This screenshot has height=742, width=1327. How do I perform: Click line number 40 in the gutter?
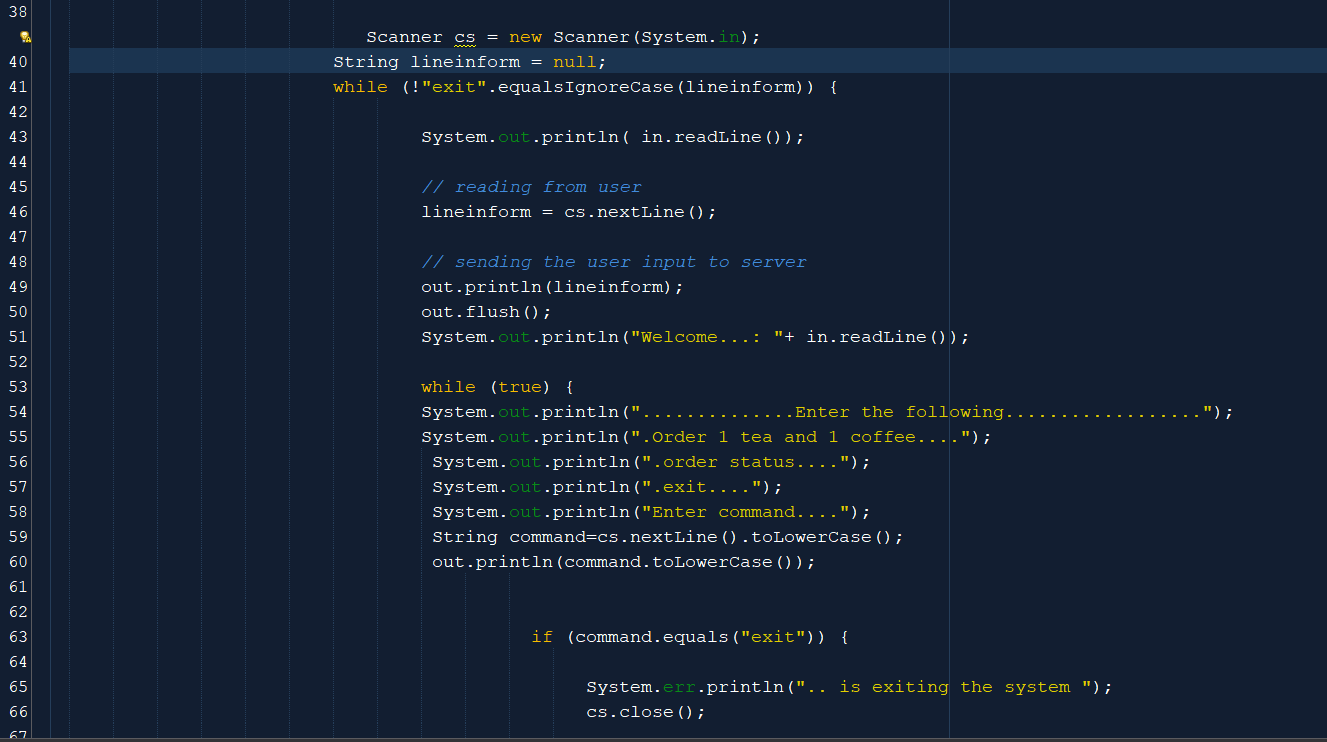[x=18, y=62]
